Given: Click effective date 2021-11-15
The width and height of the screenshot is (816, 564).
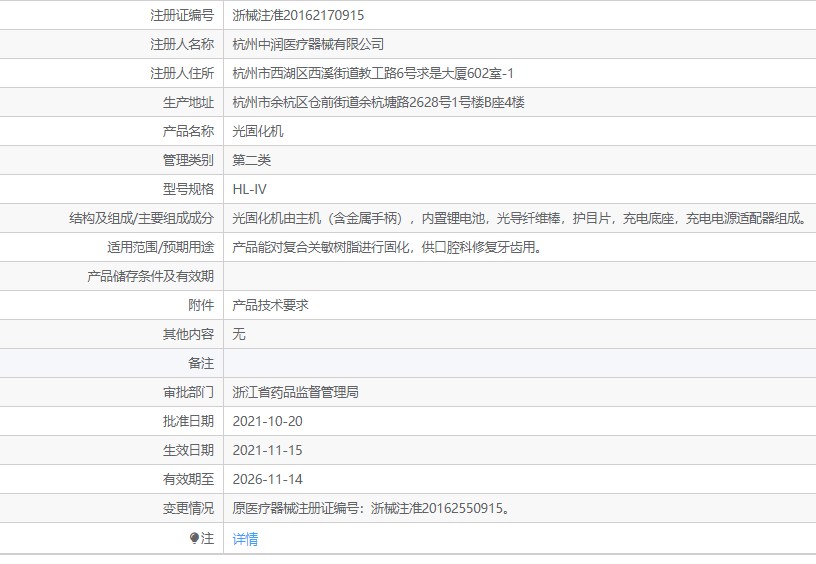Looking at the screenshot, I should coord(267,451).
